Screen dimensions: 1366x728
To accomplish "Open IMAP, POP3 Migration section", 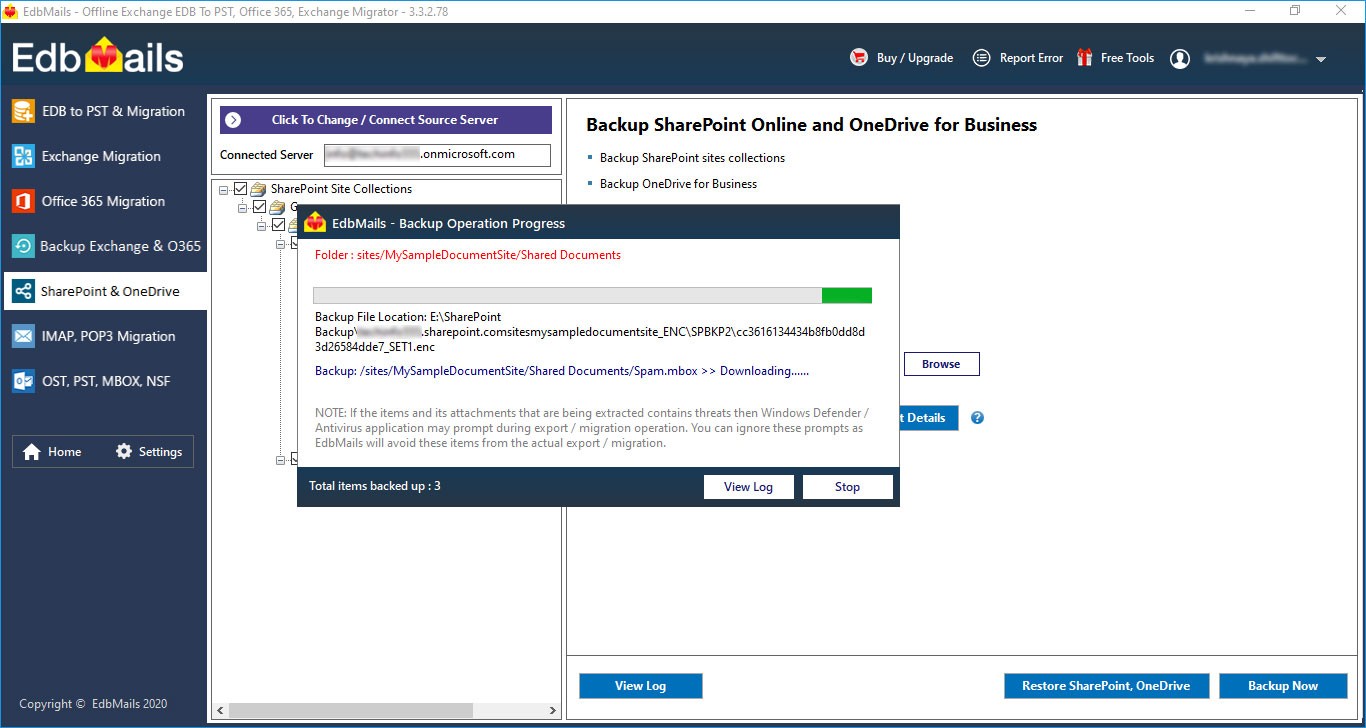I will pyautogui.click(x=104, y=336).
